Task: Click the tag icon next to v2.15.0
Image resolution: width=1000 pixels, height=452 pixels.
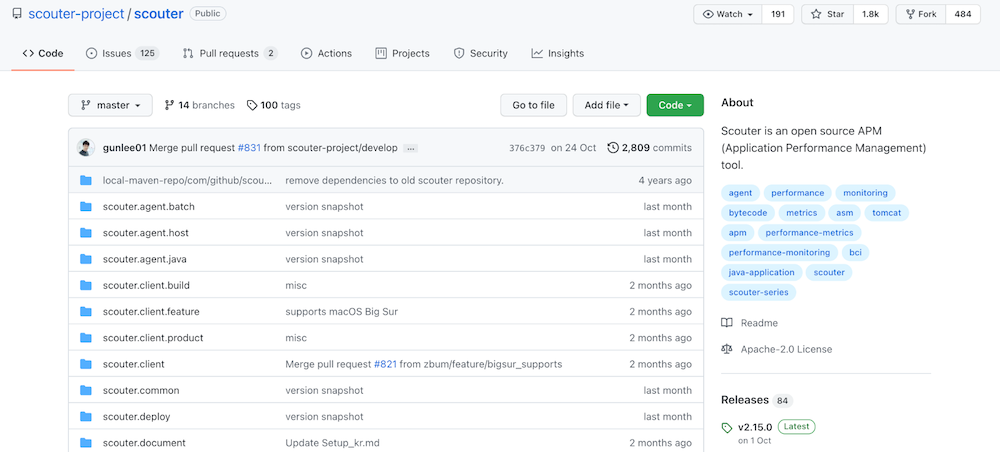Action: [x=727, y=427]
